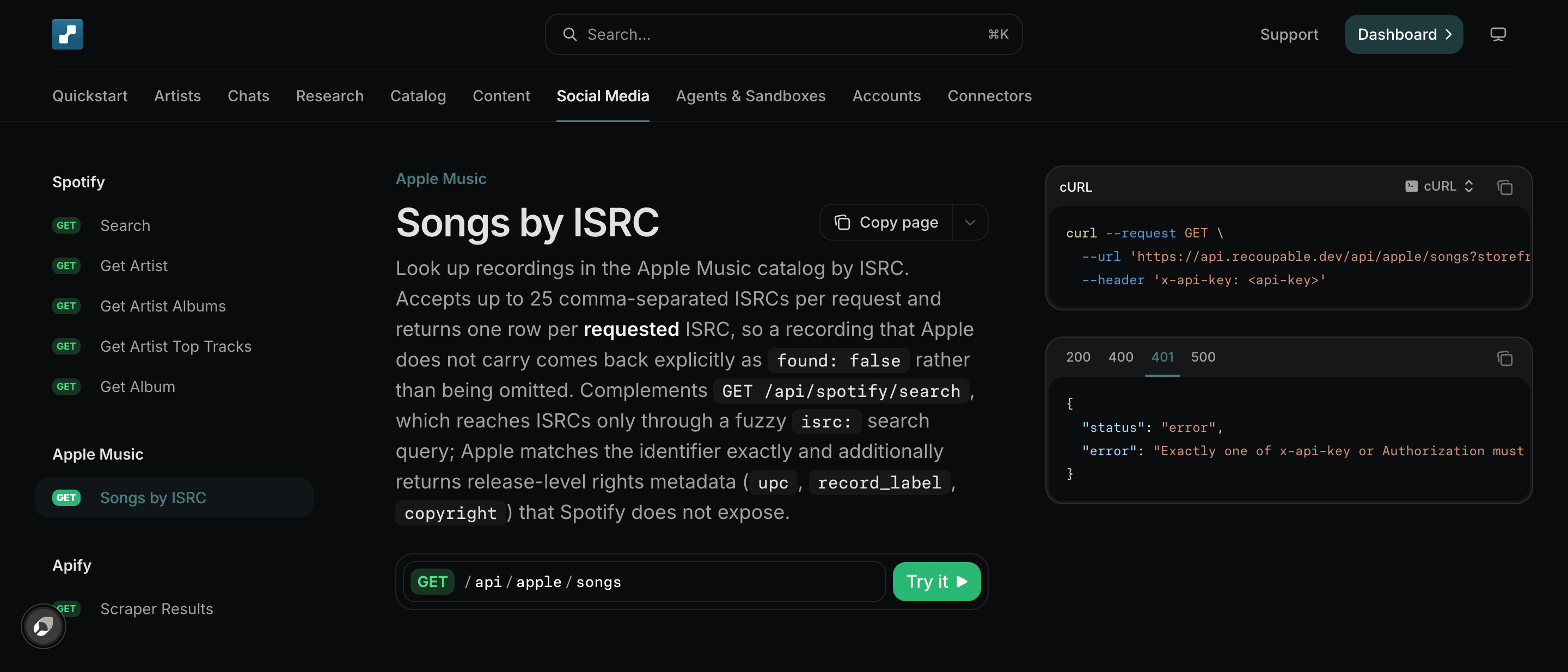Go to the Artists tab

click(x=177, y=95)
